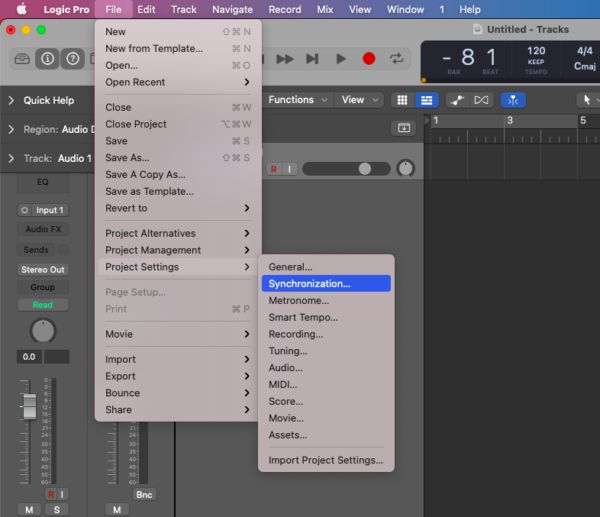Image resolution: width=600 pixels, height=517 pixels.
Task: Open the Inspector info icon
Action: [47, 59]
